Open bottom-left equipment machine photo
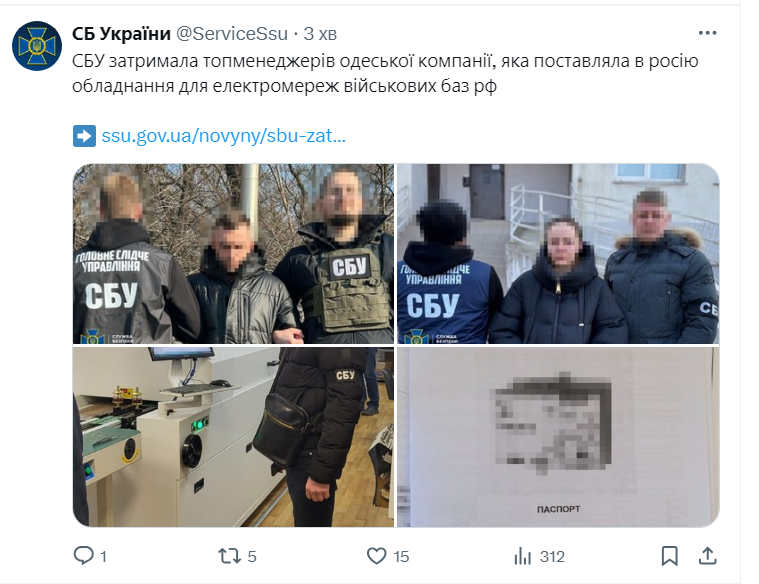759x584 pixels. click(x=233, y=437)
